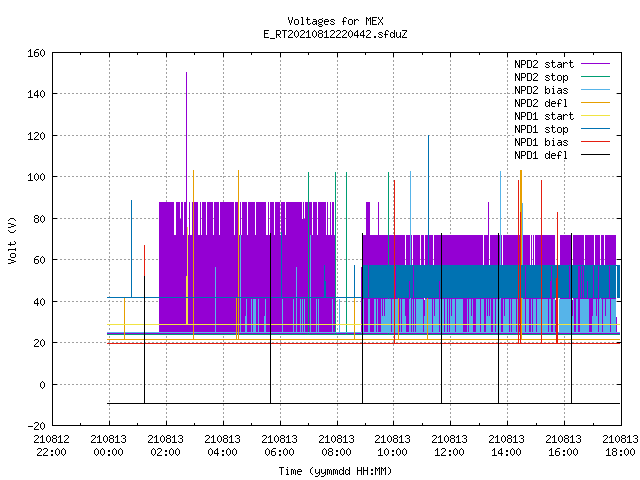Click the 210813 08:00 time tick label

click(x=336, y=446)
